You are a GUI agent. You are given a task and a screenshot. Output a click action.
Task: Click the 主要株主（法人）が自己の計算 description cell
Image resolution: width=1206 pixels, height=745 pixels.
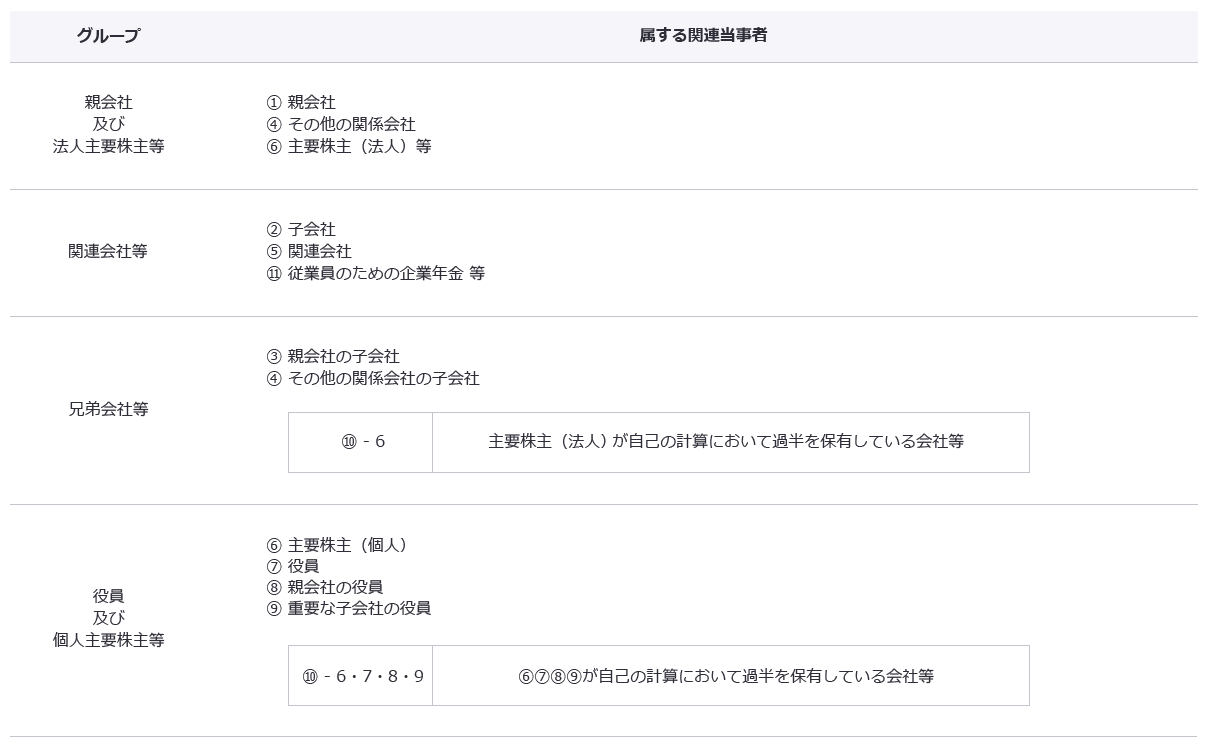click(x=726, y=442)
